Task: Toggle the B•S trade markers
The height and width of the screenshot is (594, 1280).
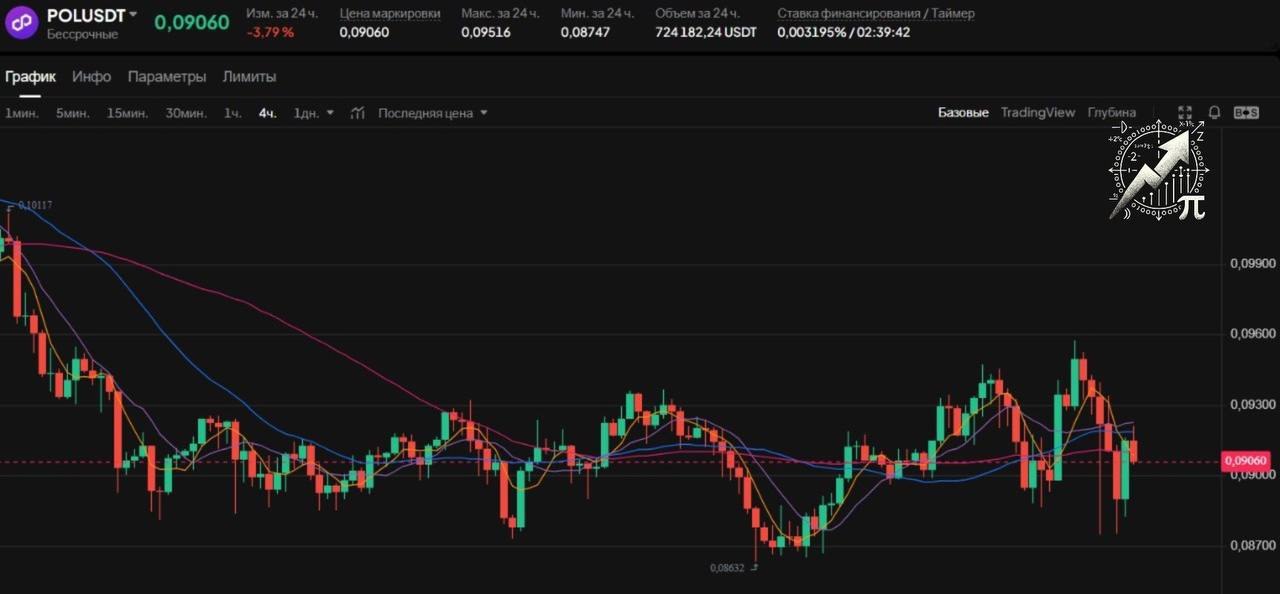Action: pos(1246,113)
